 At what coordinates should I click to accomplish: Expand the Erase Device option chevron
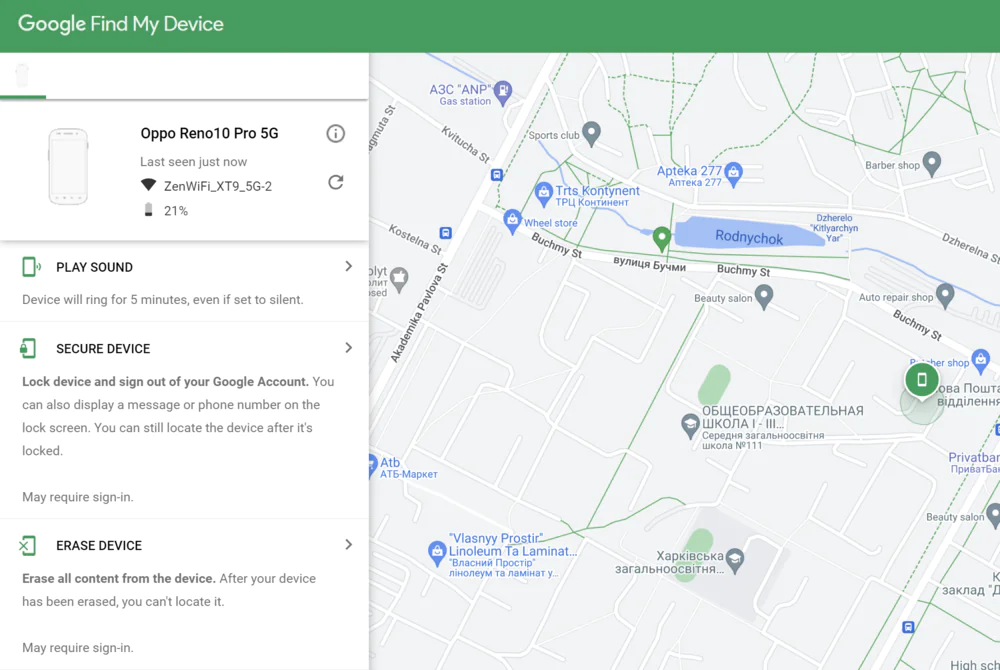point(348,544)
